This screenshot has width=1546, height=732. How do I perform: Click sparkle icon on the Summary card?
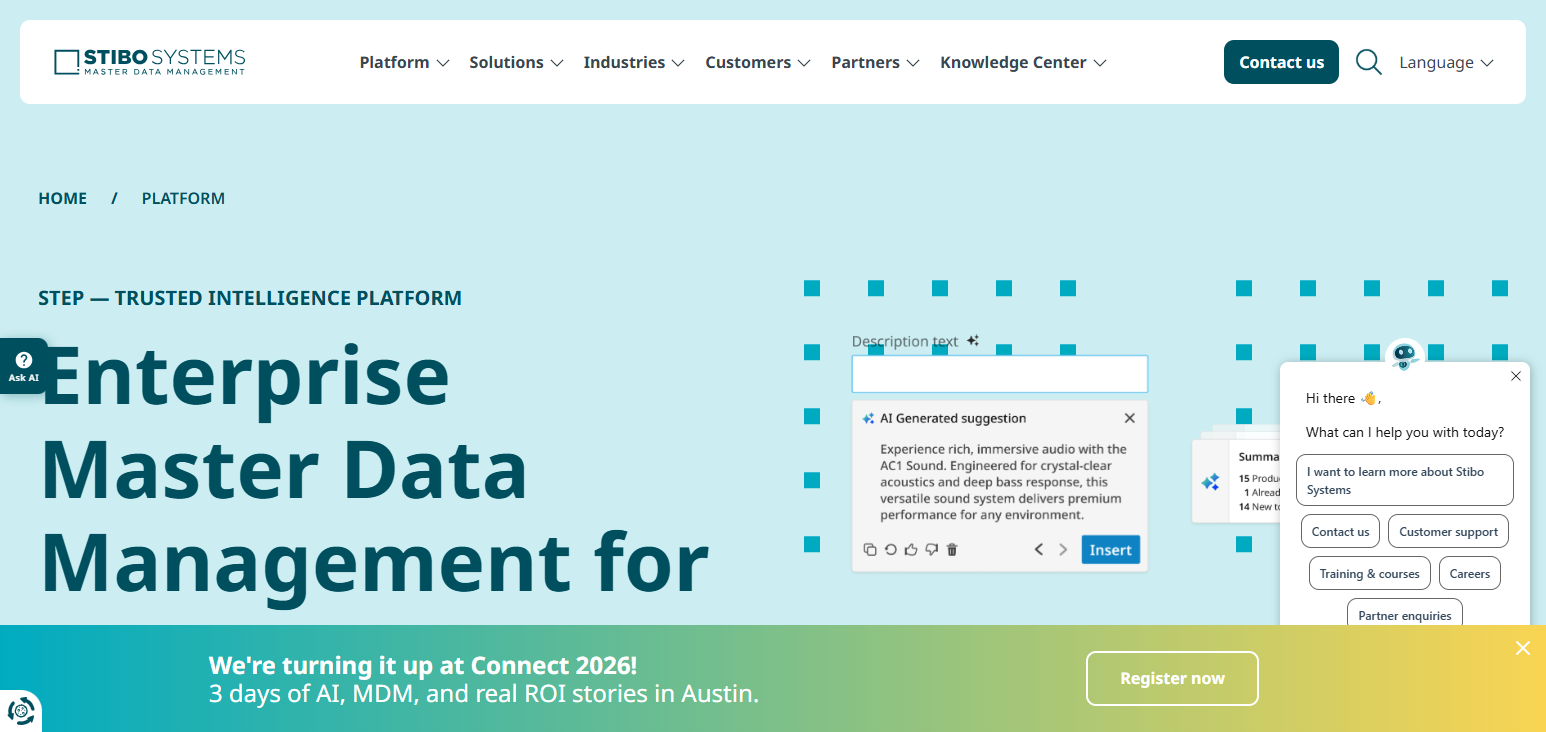pyautogui.click(x=1210, y=482)
